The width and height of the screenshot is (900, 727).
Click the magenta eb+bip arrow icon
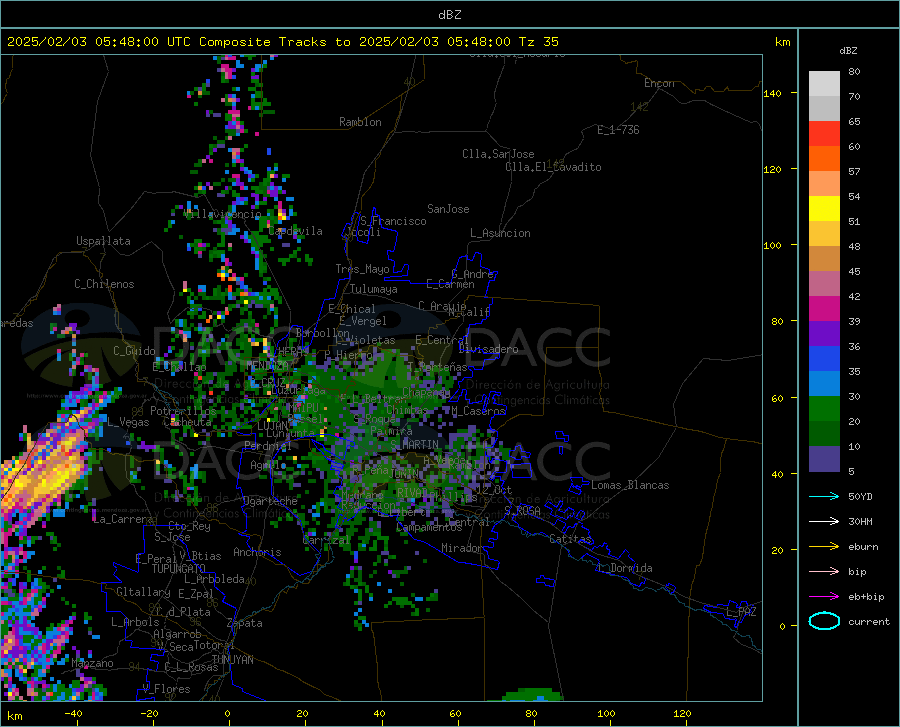click(824, 596)
